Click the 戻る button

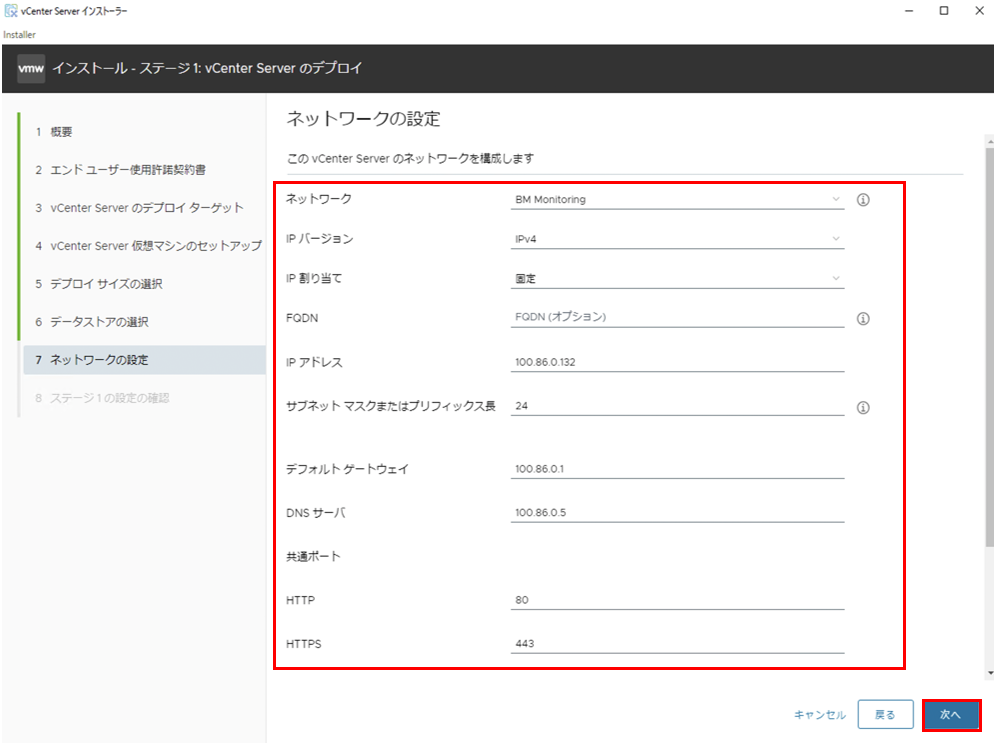tap(885, 715)
